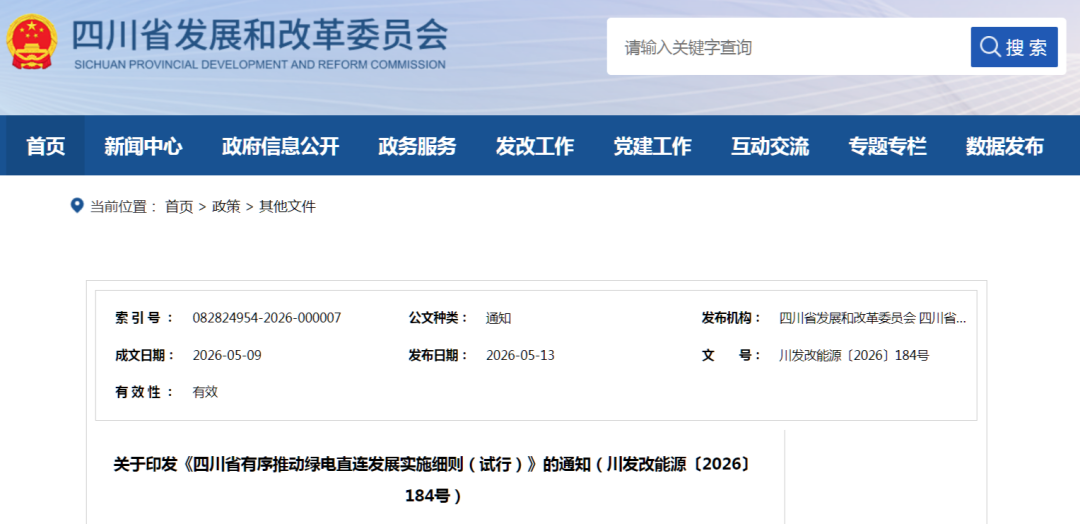Click the English commission name subtitle

(x=259, y=64)
